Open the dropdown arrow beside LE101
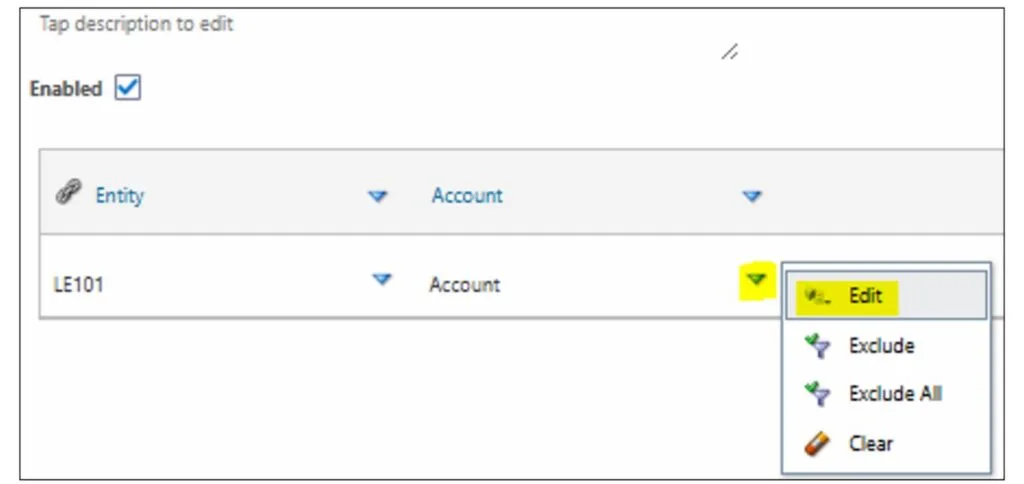This screenshot has height=484, width=1024. coord(381,280)
